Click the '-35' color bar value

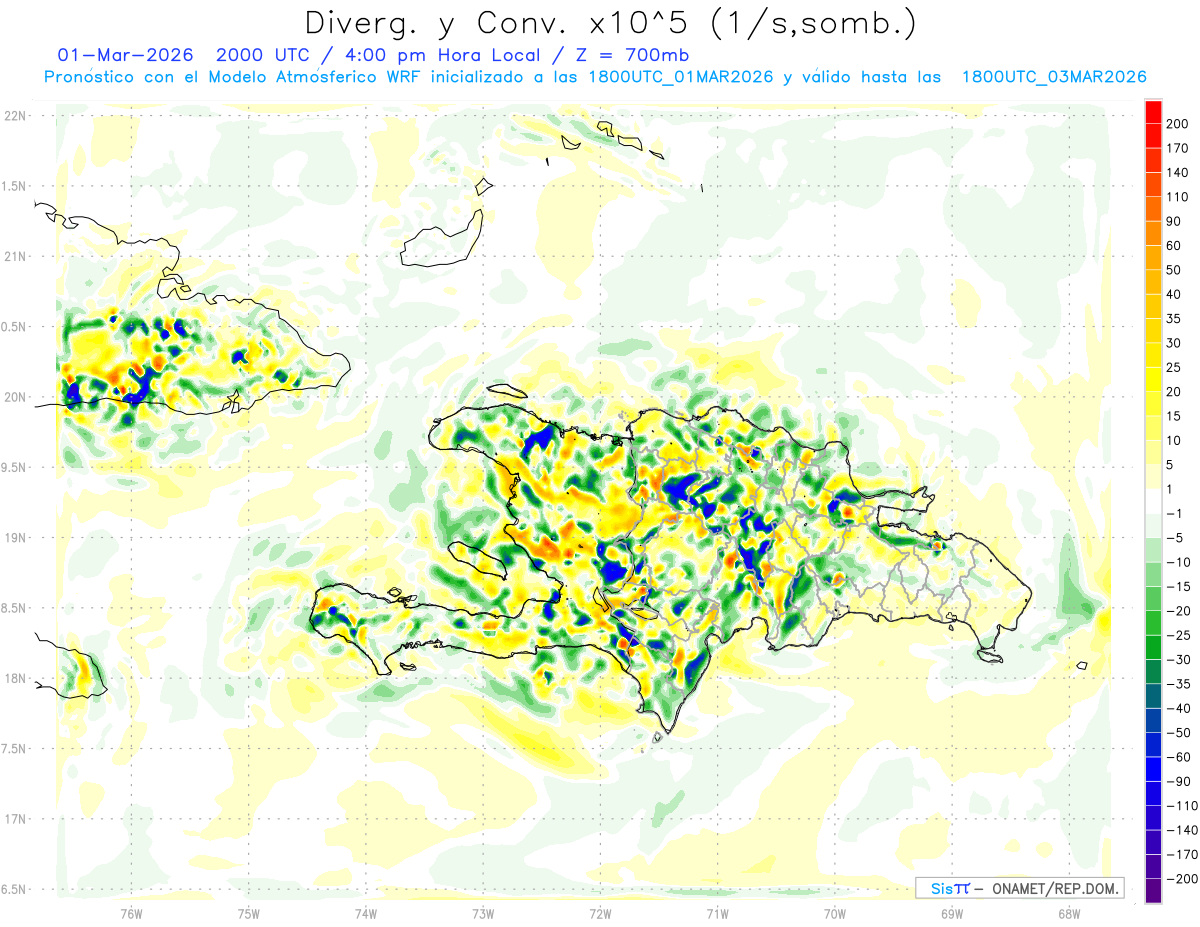[x=1177, y=684]
